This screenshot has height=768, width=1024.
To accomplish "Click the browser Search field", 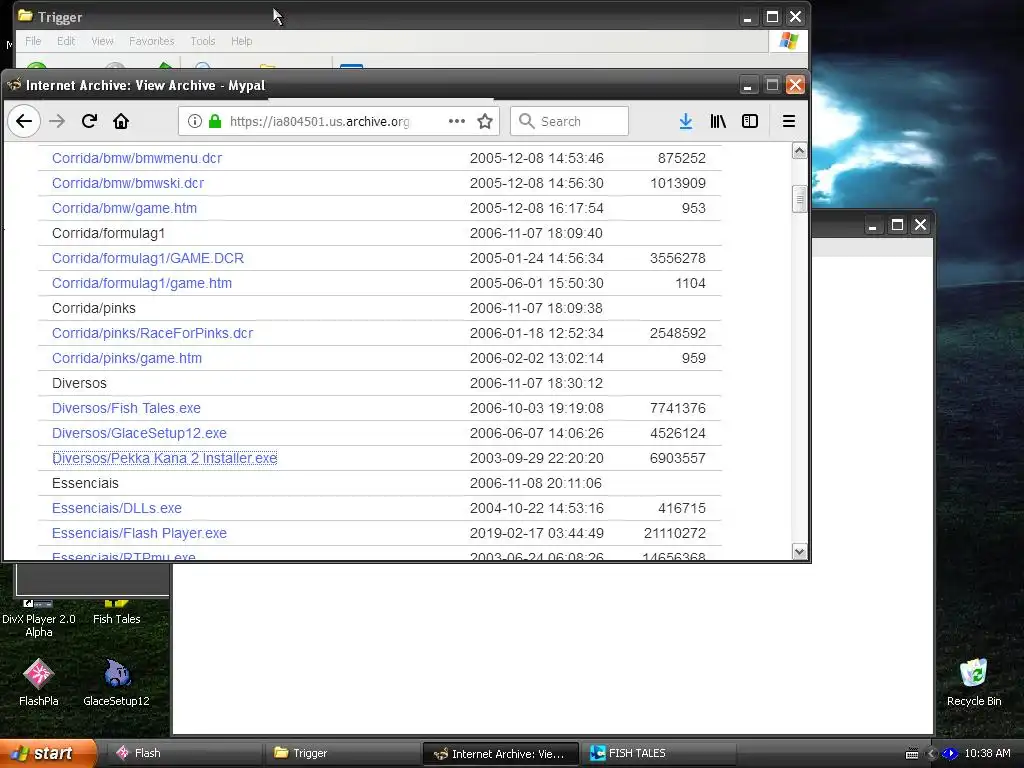I will point(569,121).
